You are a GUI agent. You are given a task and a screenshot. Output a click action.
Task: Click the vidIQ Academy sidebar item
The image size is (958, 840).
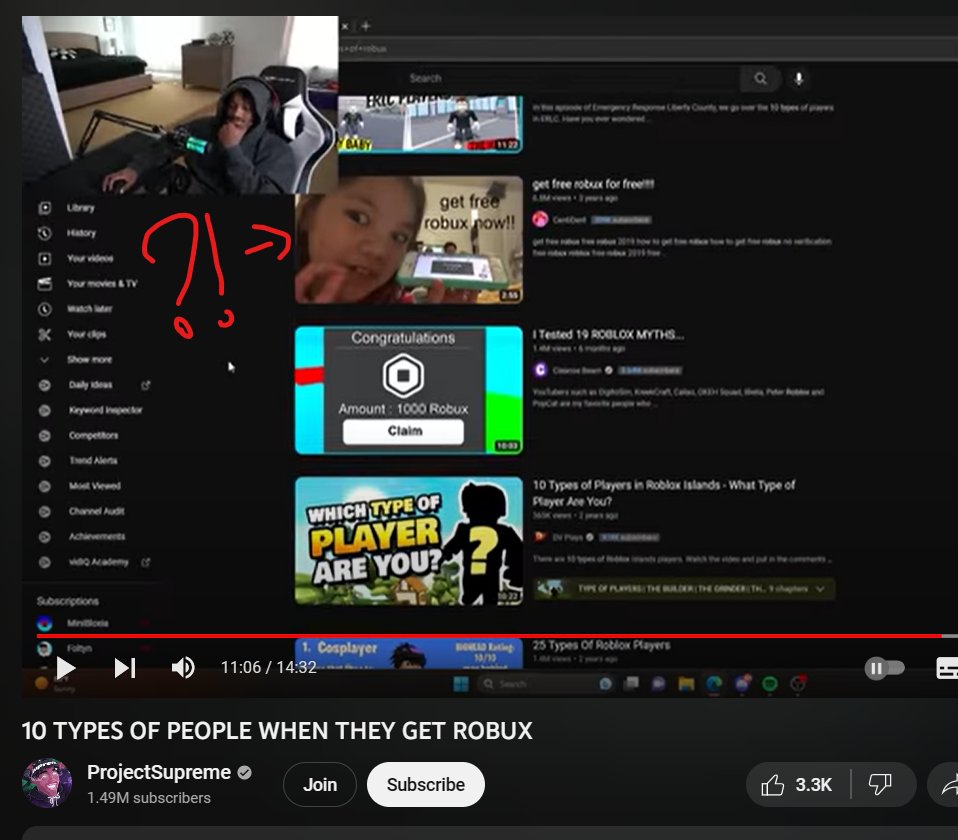pos(98,561)
